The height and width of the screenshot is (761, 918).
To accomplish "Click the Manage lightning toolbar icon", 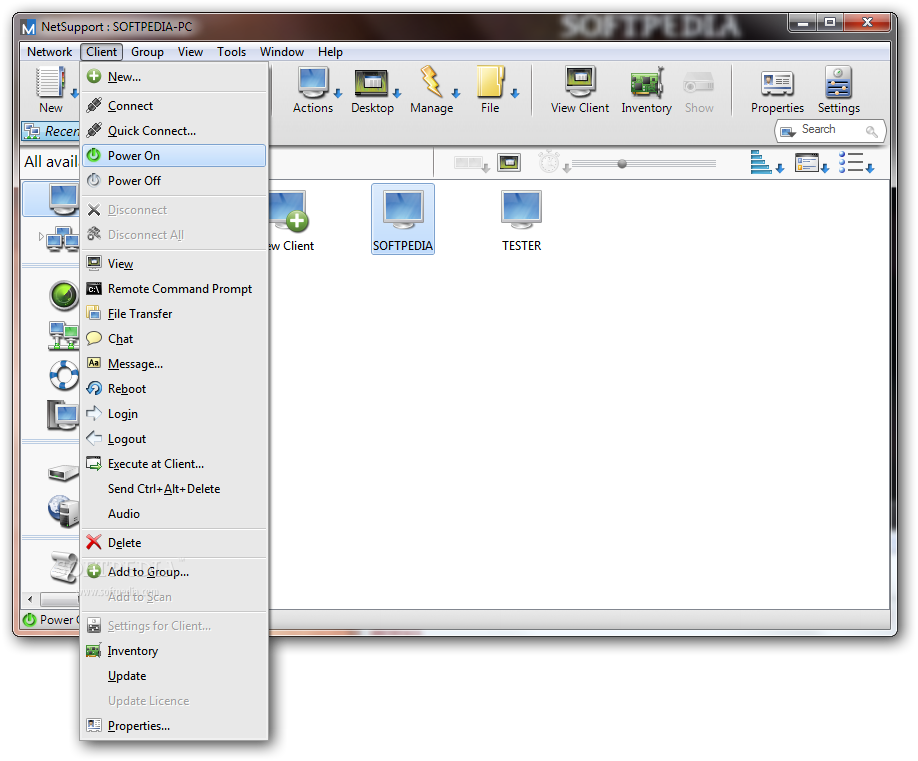I will coord(431,82).
